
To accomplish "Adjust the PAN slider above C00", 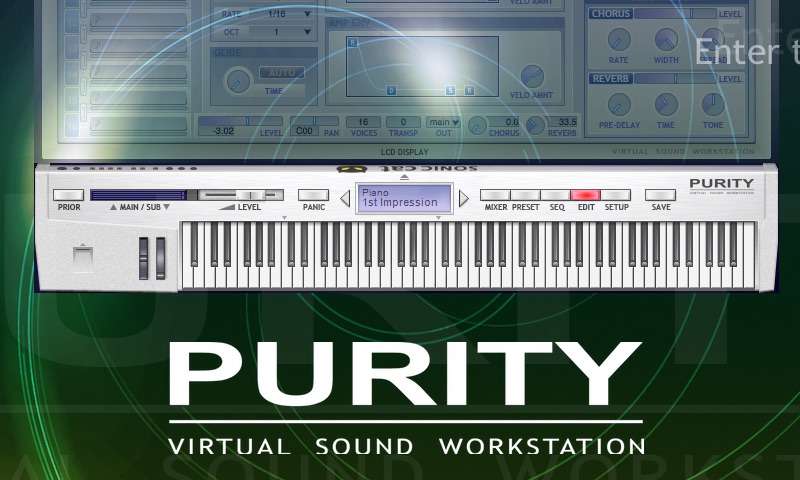I will point(314,121).
